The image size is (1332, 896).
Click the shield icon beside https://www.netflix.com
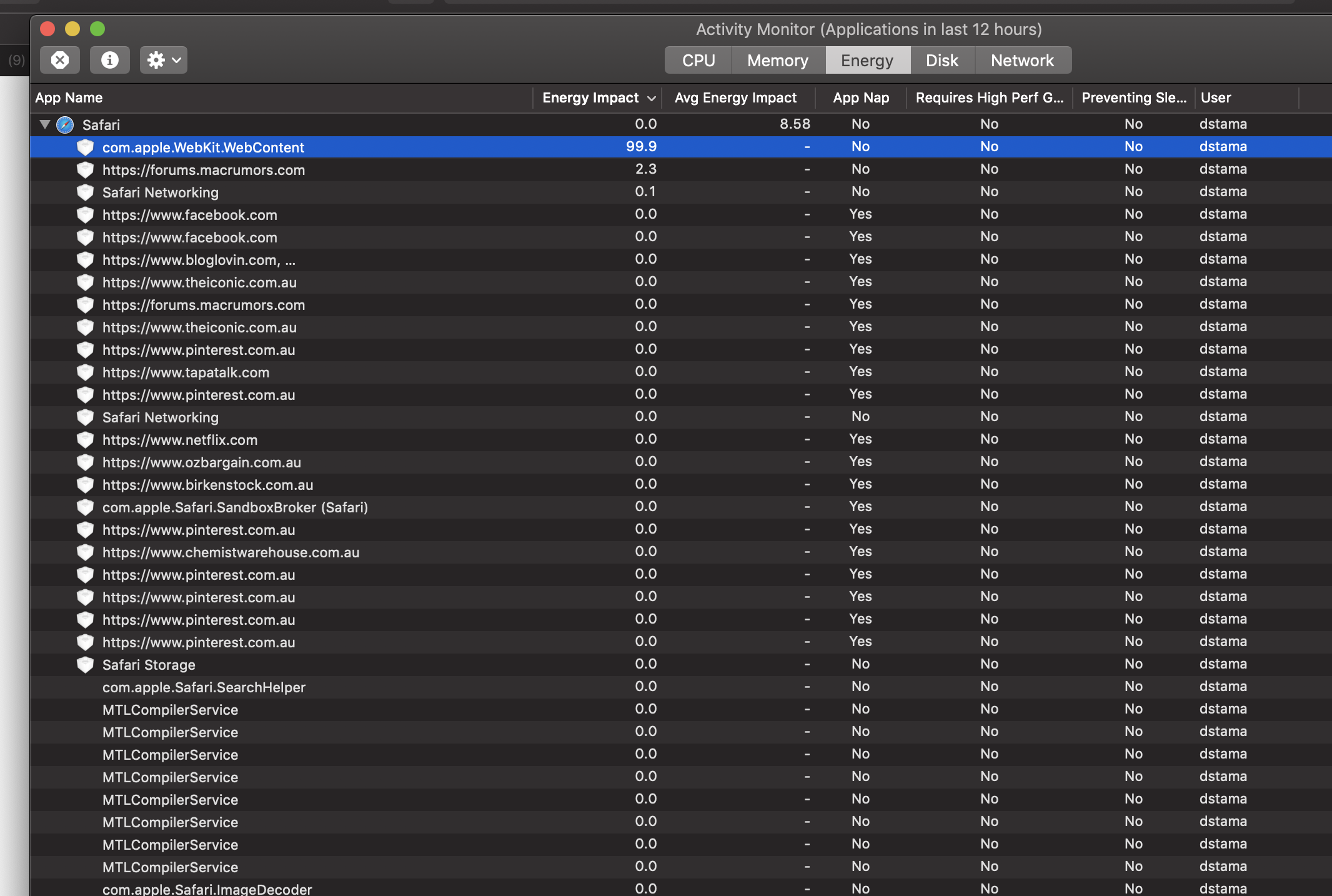[85, 440]
